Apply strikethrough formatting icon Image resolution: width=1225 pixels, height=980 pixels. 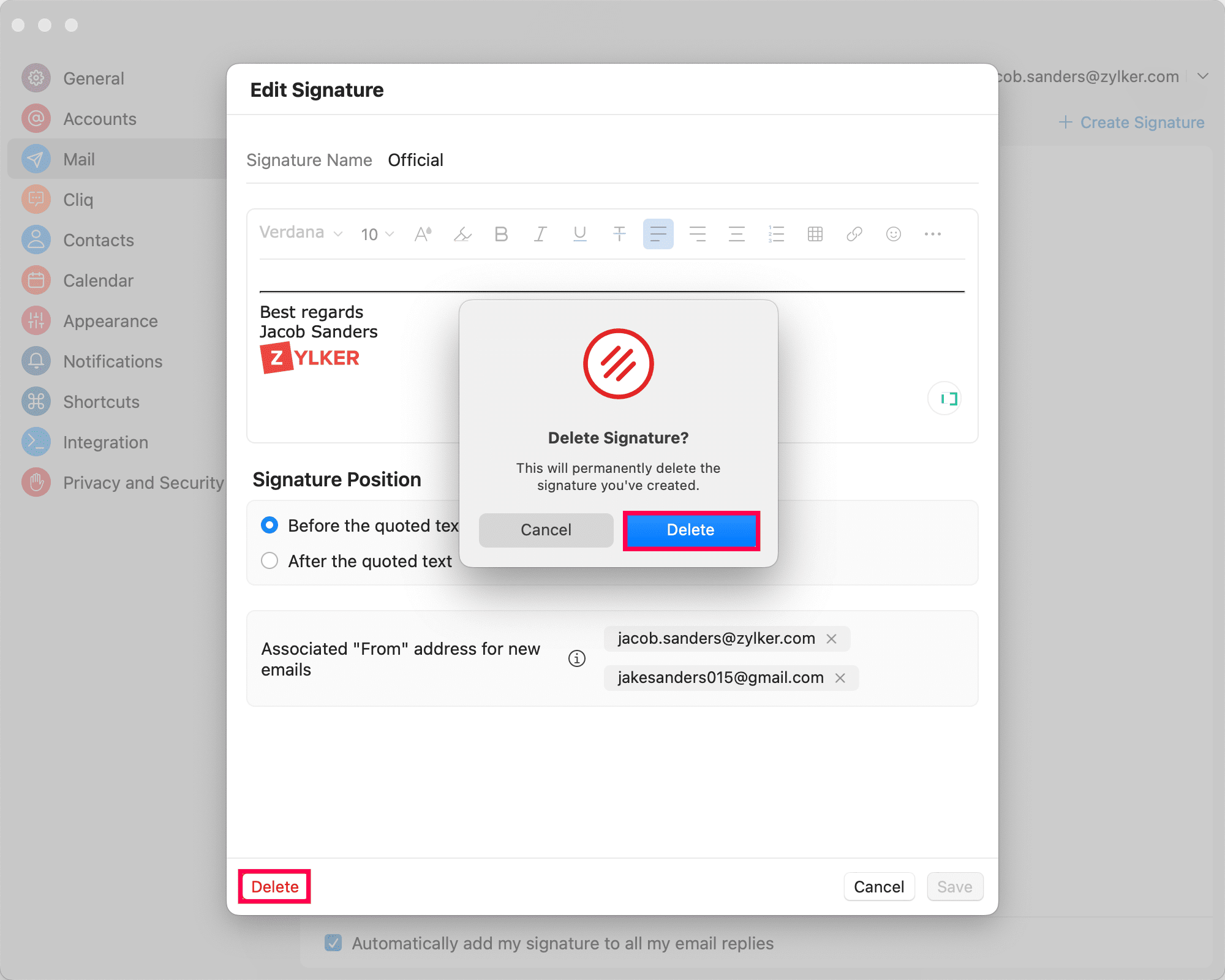pyautogui.click(x=619, y=234)
